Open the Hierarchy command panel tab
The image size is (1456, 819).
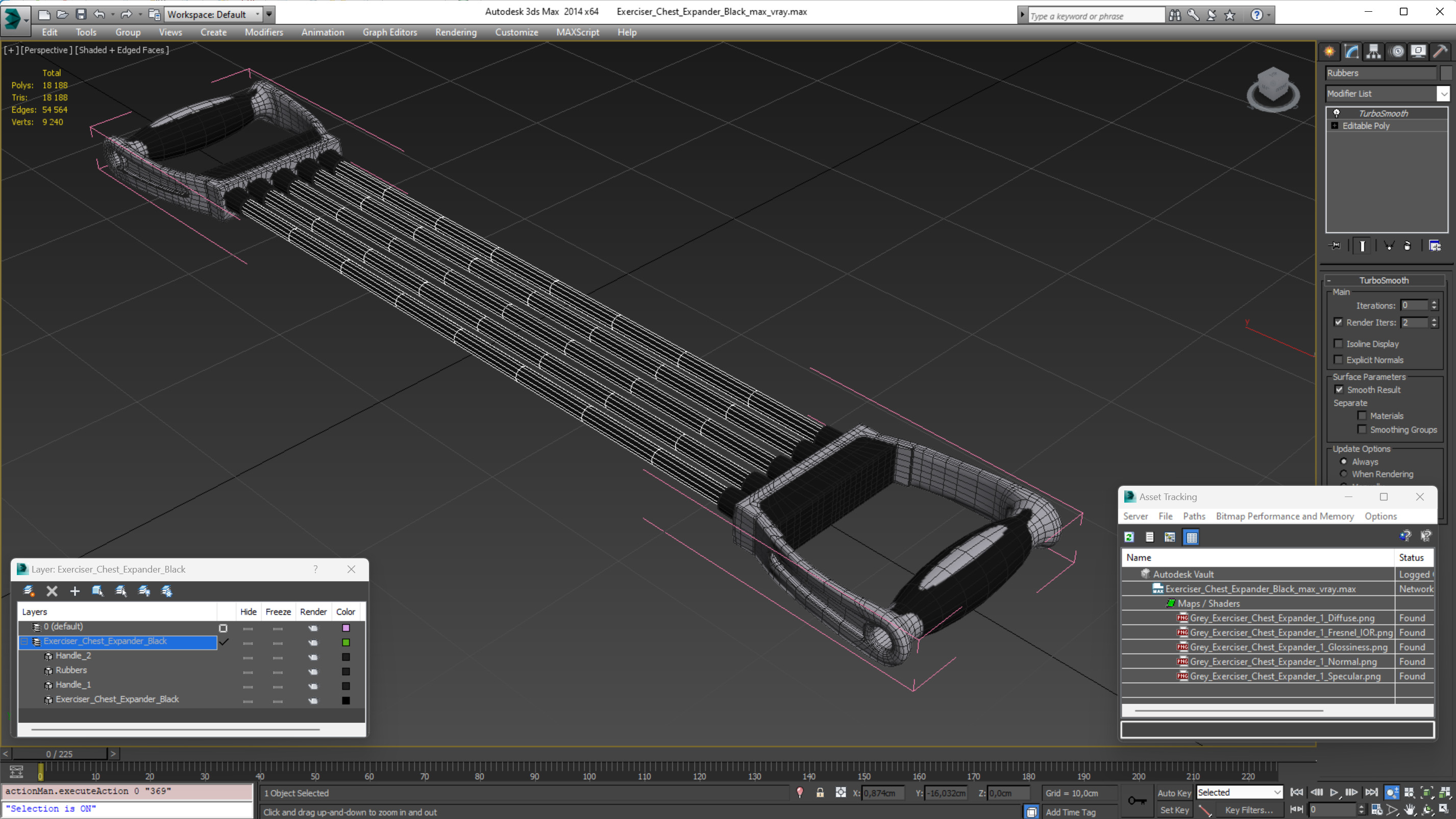(1373, 52)
